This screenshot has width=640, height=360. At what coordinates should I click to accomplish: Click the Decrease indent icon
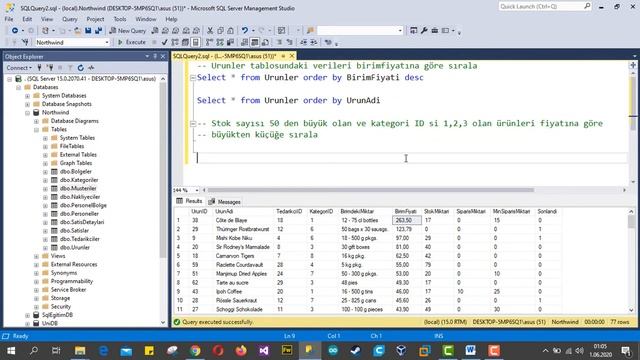click(x=304, y=42)
